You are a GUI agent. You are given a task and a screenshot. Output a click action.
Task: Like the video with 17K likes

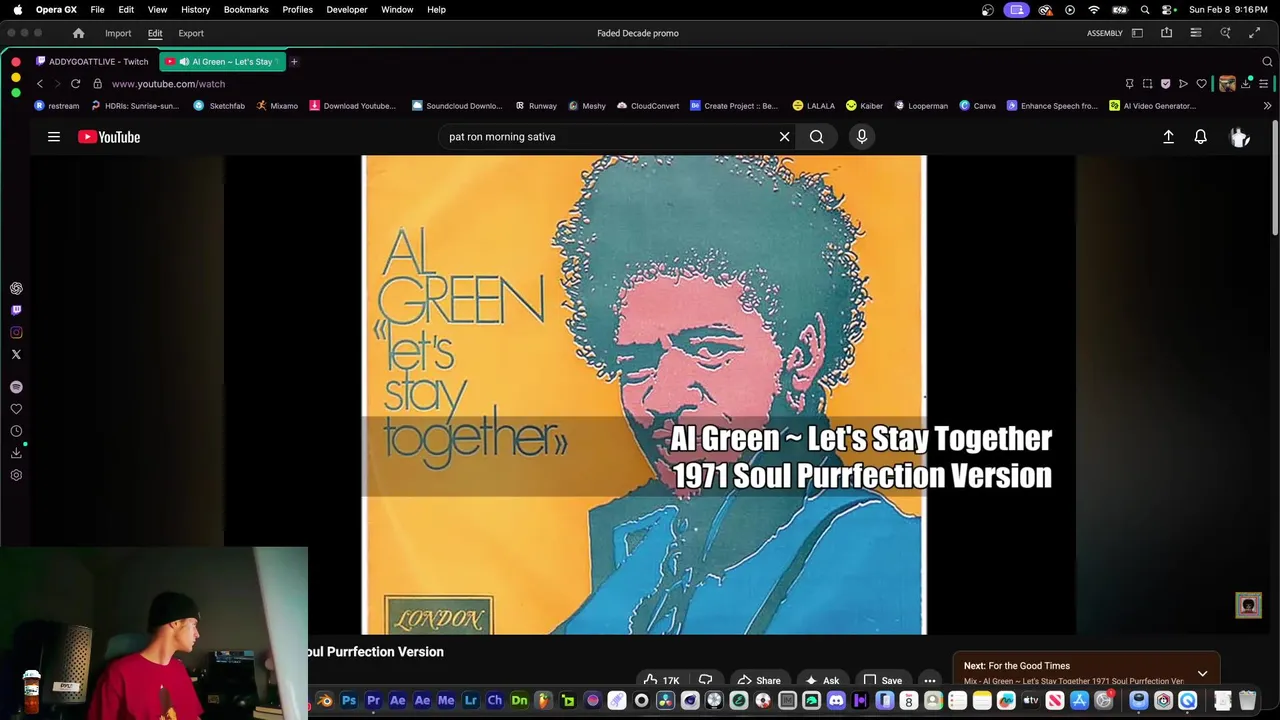tap(662, 680)
